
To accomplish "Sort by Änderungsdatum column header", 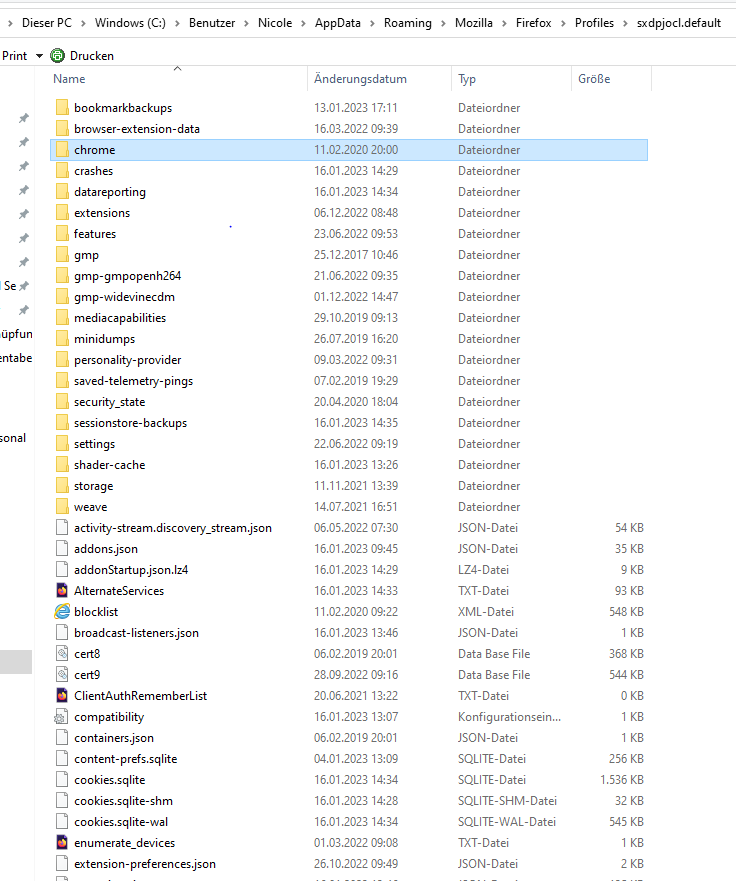I will click(360, 79).
